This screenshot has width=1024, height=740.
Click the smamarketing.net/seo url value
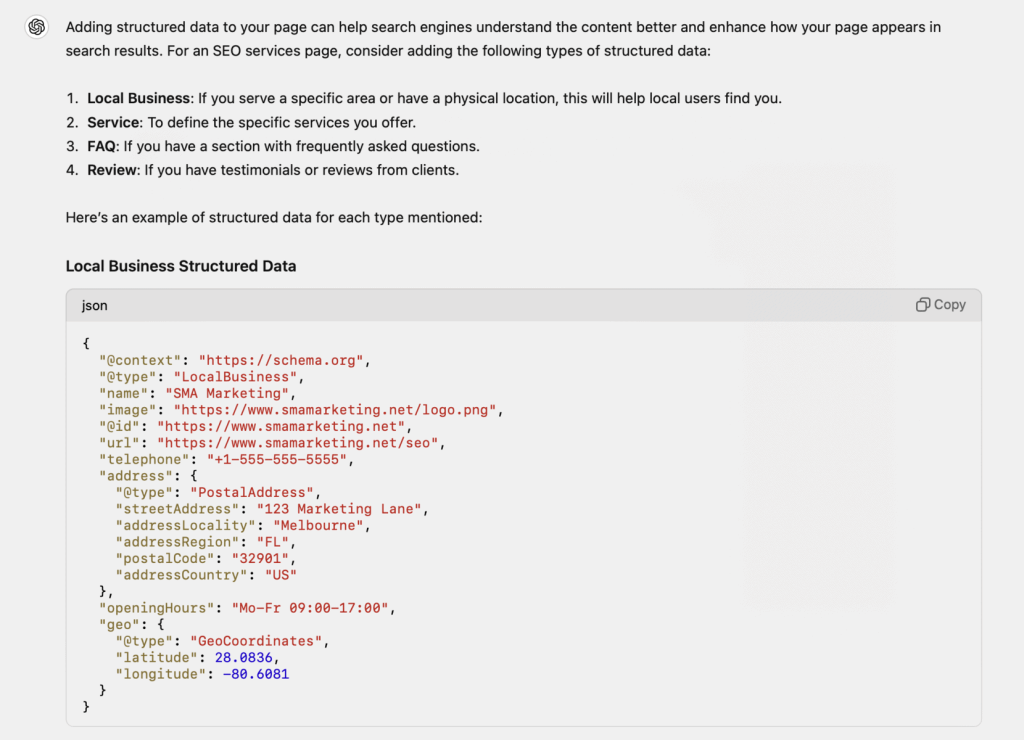pyautogui.click(x=297, y=443)
